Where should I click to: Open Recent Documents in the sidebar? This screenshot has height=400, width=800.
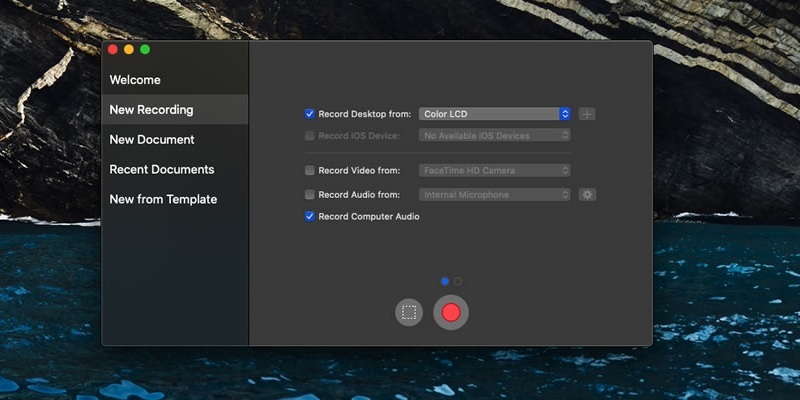coord(174,169)
